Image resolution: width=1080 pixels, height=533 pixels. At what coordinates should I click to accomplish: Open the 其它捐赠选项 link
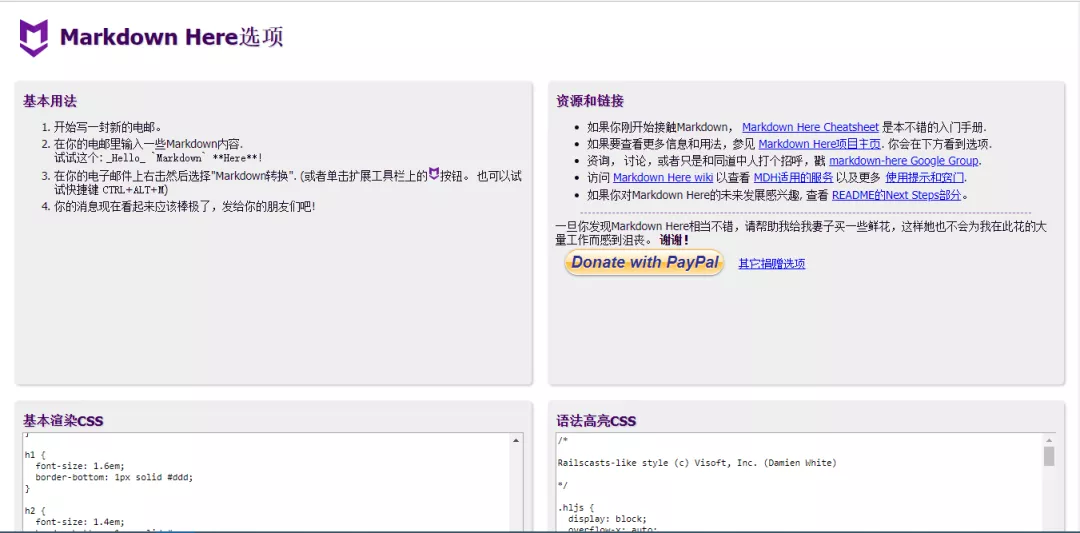point(772,264)
